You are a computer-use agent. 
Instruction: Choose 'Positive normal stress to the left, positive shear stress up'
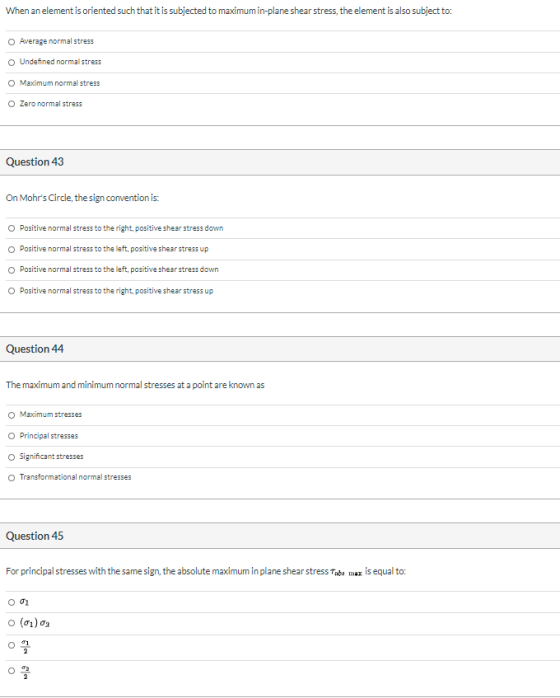(x=12, y=249)
